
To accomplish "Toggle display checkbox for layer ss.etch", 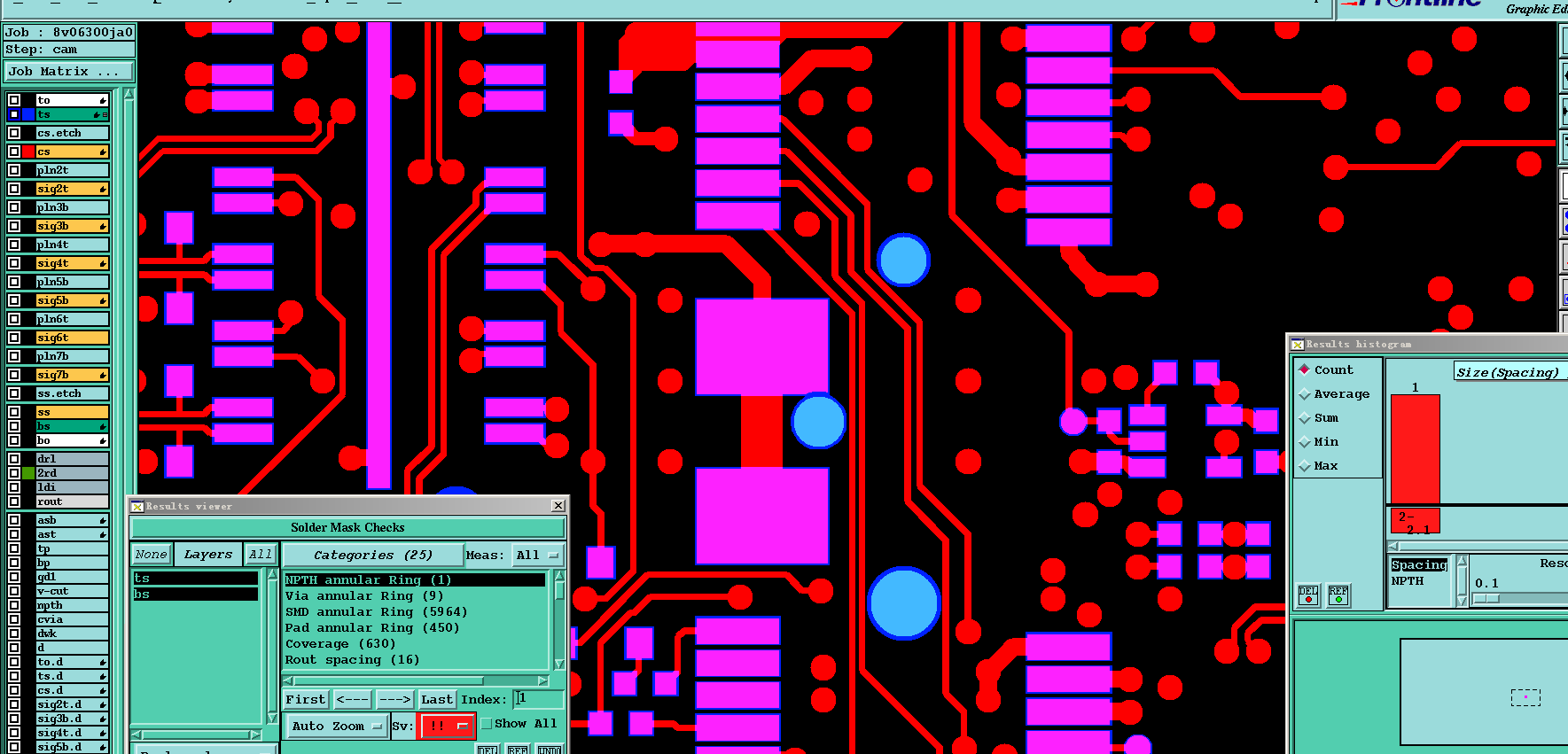I will [x=14, y=393].
